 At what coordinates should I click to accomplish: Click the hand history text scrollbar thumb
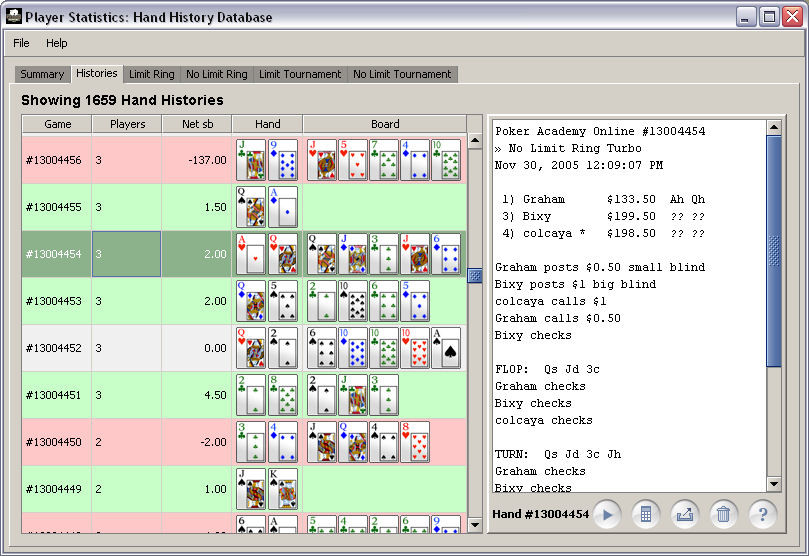(774, 251)
